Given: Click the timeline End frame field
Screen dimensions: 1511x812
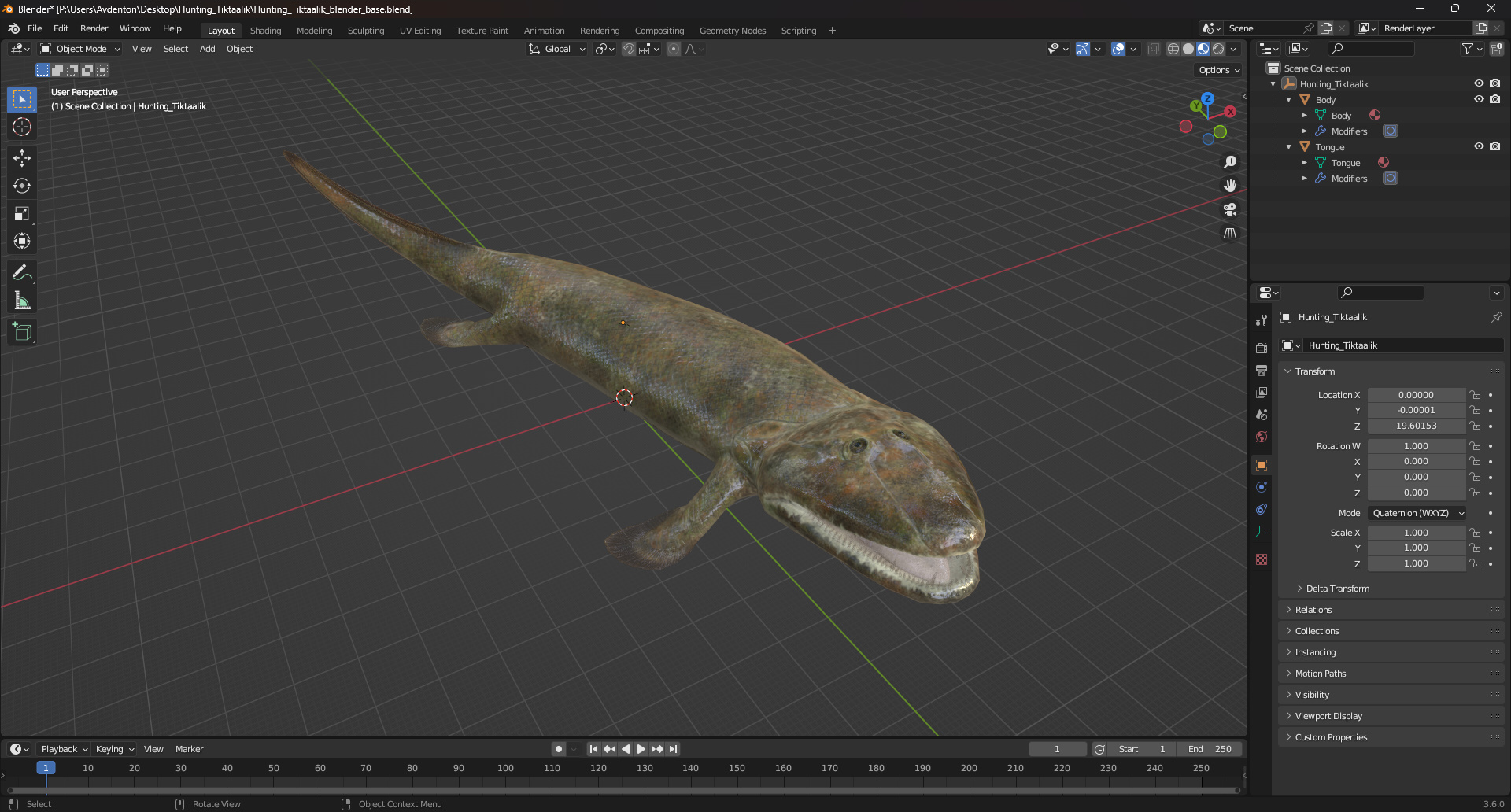Looking at the screenshot, I should 1210,749.
